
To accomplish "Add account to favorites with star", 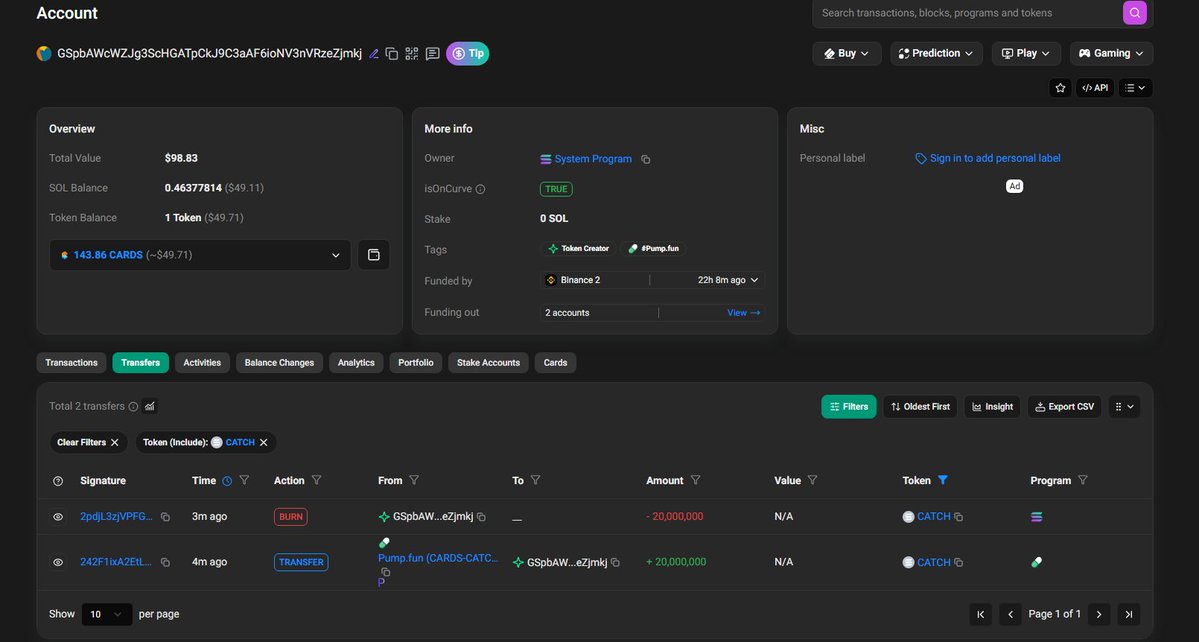I will 1060,88.
